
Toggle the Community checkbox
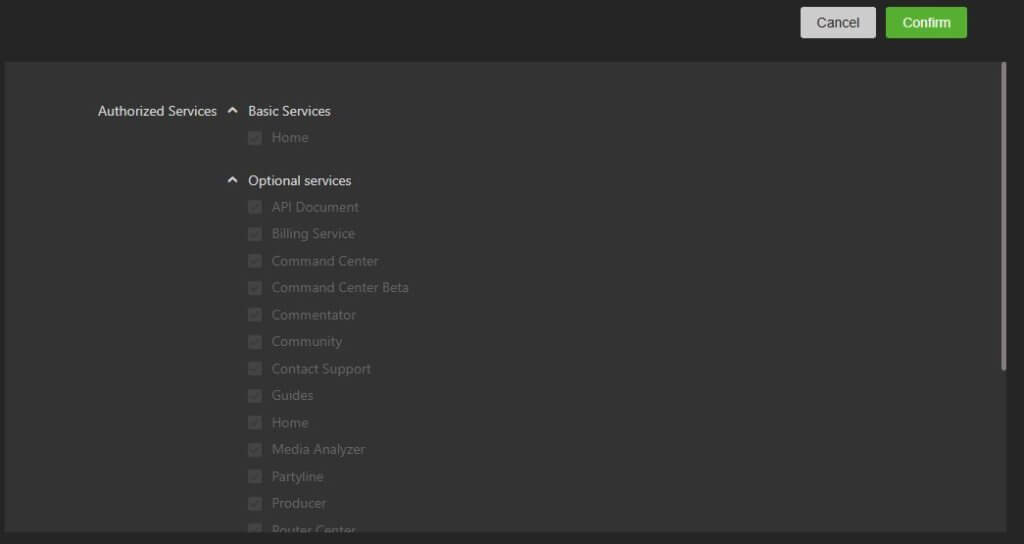click(x=255, y=342)
